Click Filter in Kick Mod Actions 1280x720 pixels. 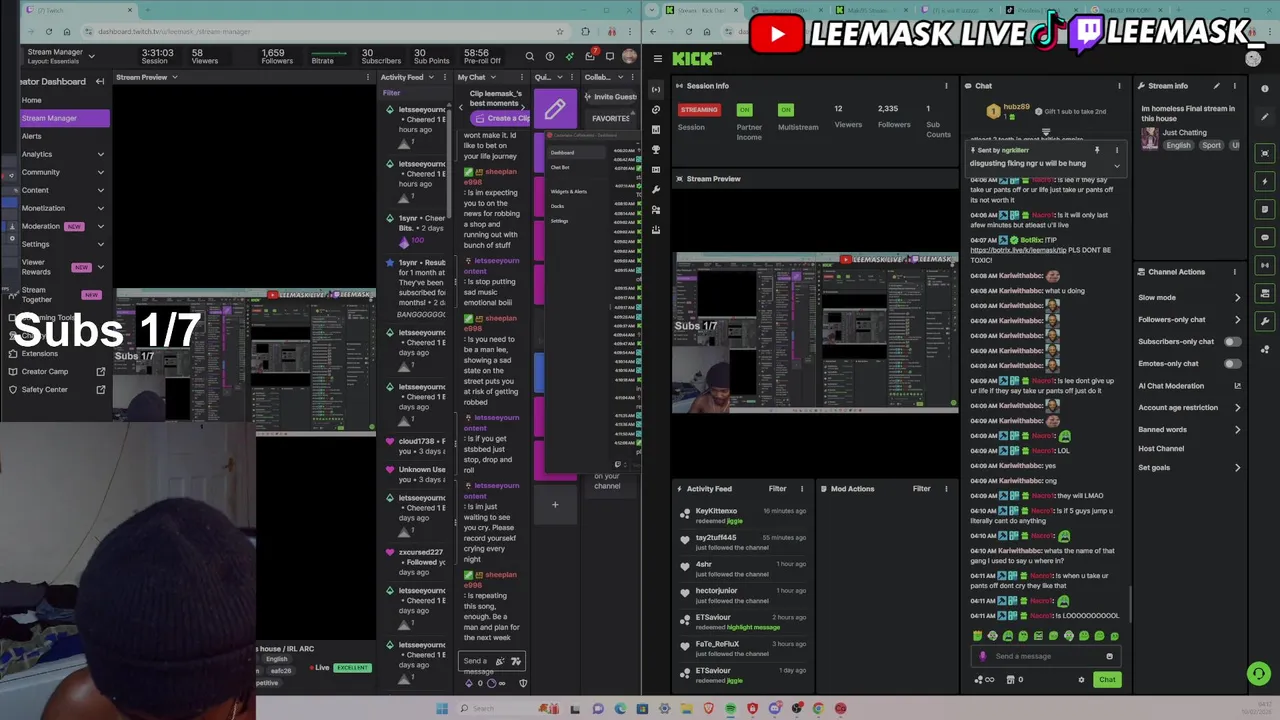pos(921,489)
